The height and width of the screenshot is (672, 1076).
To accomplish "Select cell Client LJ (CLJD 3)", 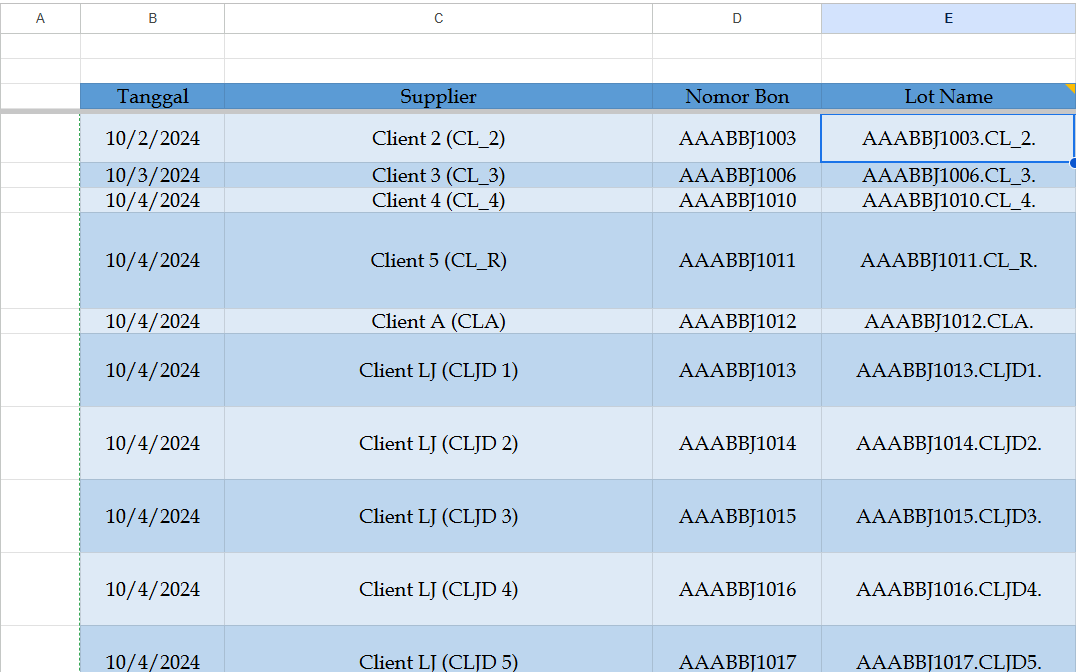I will click(438, 516).
